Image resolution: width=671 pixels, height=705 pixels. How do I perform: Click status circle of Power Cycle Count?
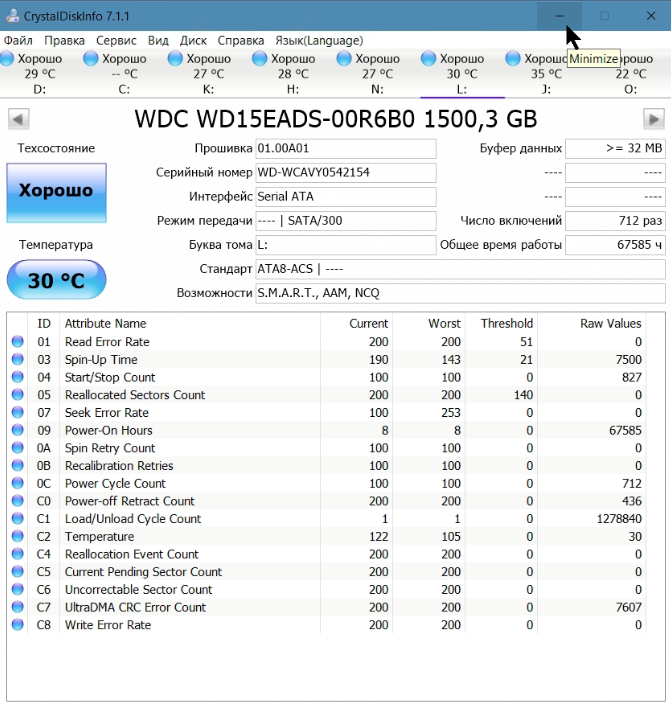(x=18, y=483)
